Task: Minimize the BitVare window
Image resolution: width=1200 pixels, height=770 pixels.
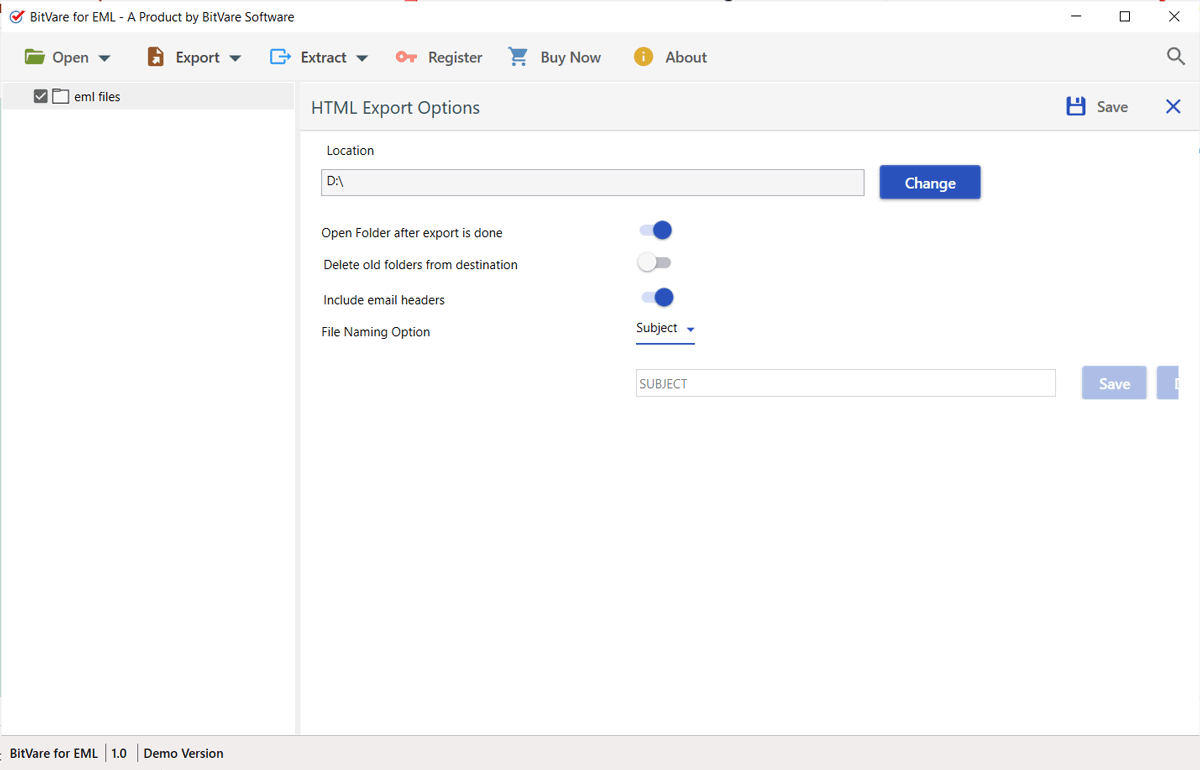Action: (x=1077, y=16)
